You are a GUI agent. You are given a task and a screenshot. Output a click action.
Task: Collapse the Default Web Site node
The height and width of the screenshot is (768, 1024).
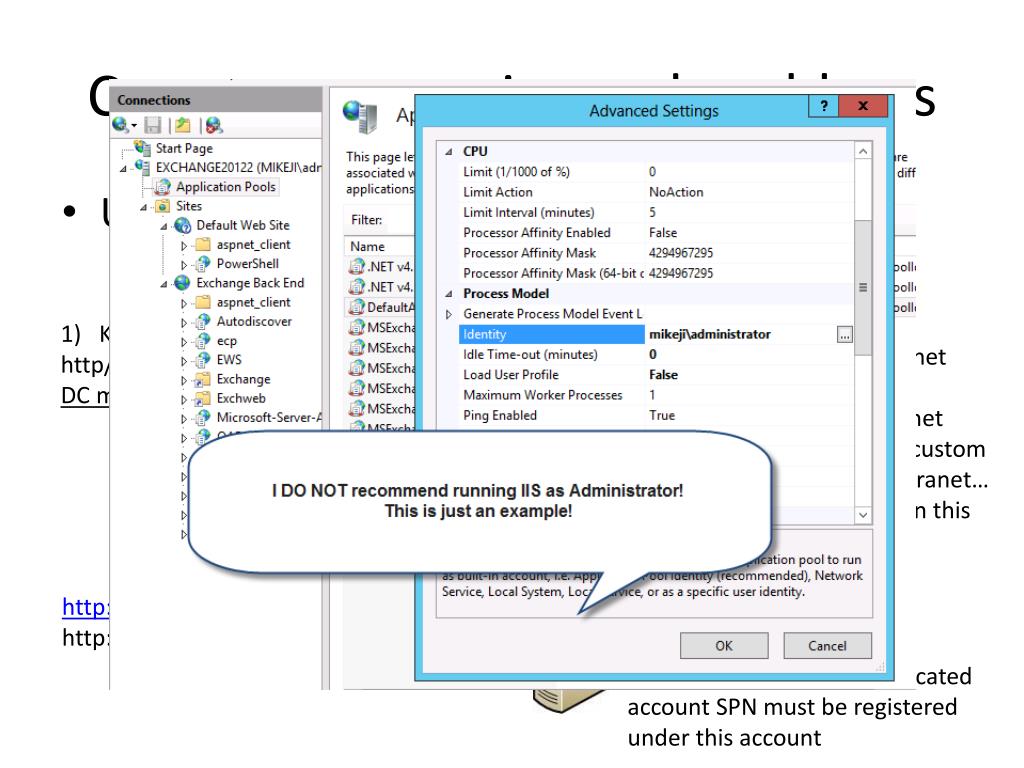click(x=165, y=227)
